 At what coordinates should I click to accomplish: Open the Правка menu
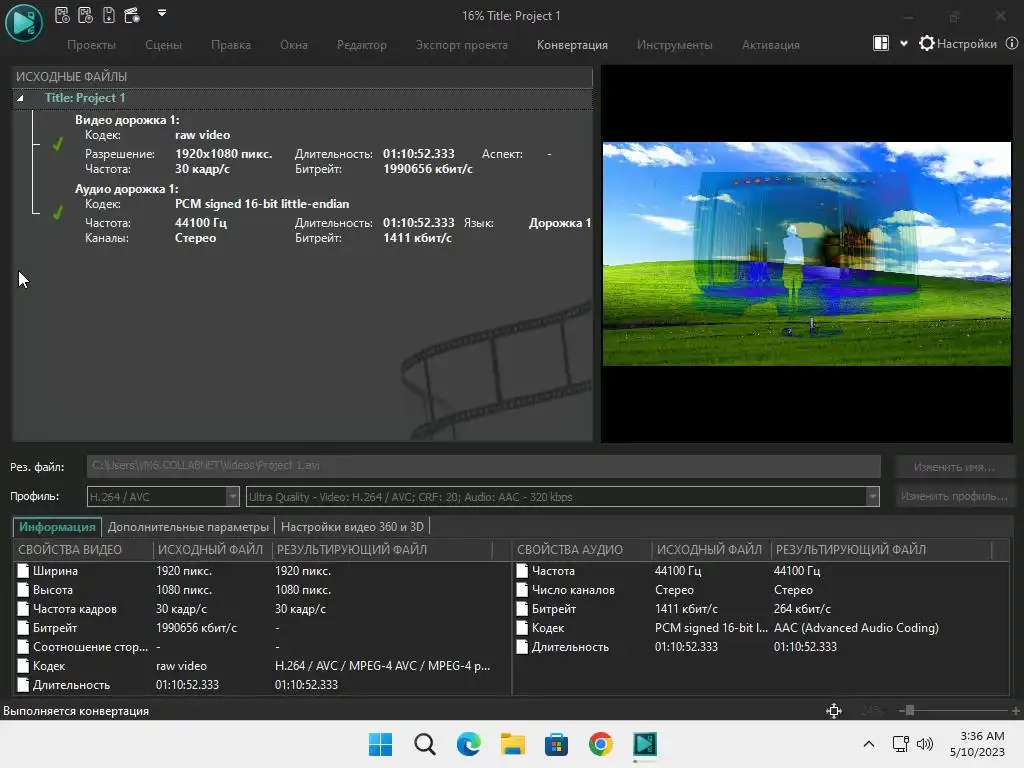point(231,44)
